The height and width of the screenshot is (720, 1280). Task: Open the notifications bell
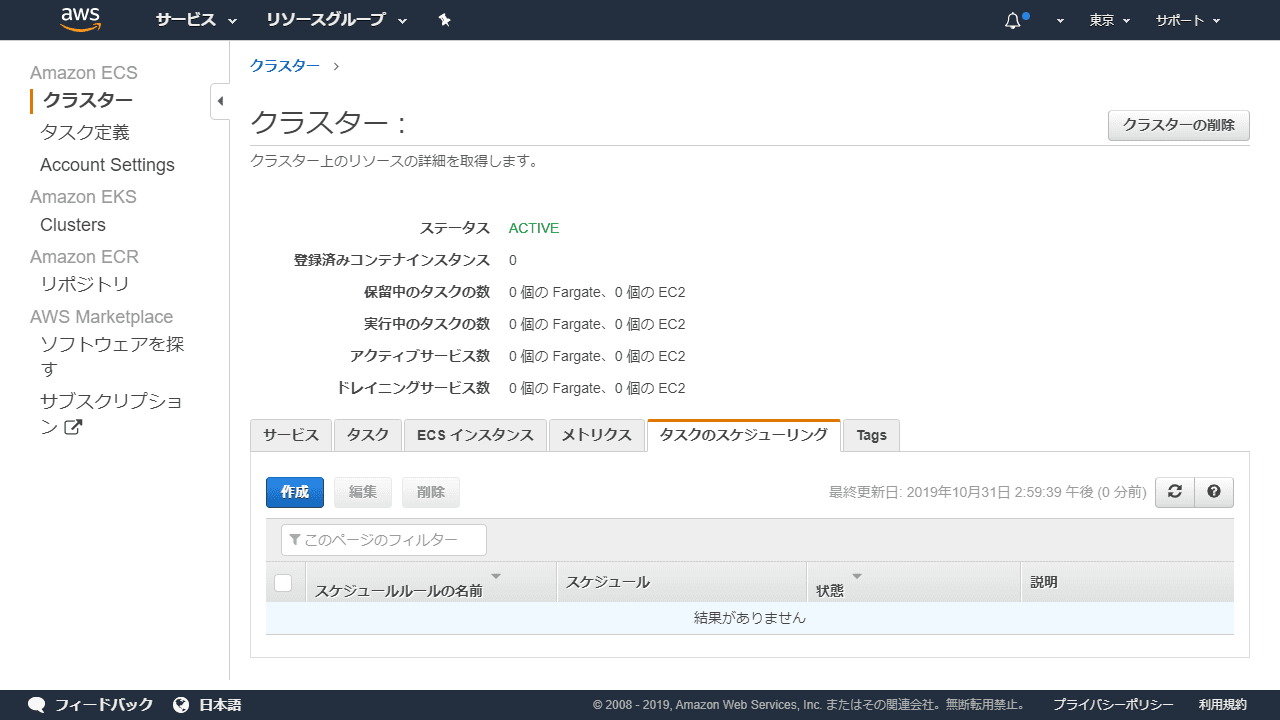click(x=1014, y=20)
